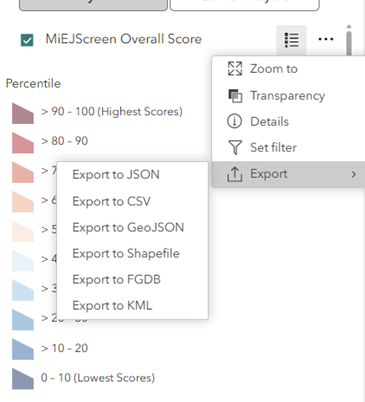Click the '0 - 10 (Lowest Scores)' label
Screen dimensions: 365x402
[98, 378]
